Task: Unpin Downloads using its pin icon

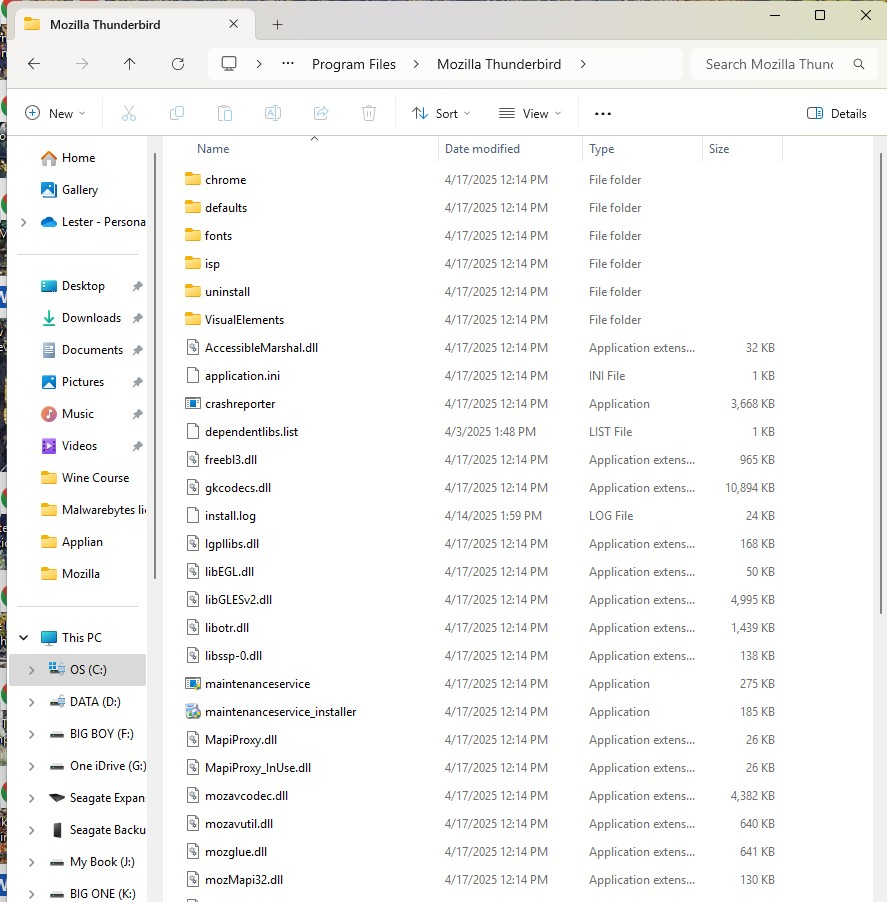Action: point(137,318)
